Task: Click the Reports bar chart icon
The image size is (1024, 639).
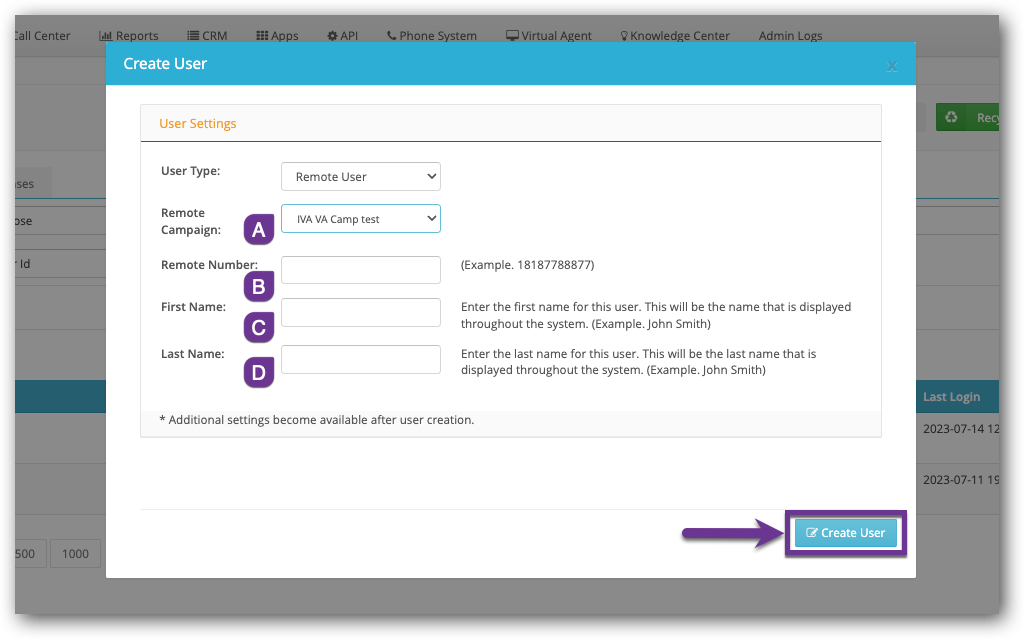Action: 105,36
